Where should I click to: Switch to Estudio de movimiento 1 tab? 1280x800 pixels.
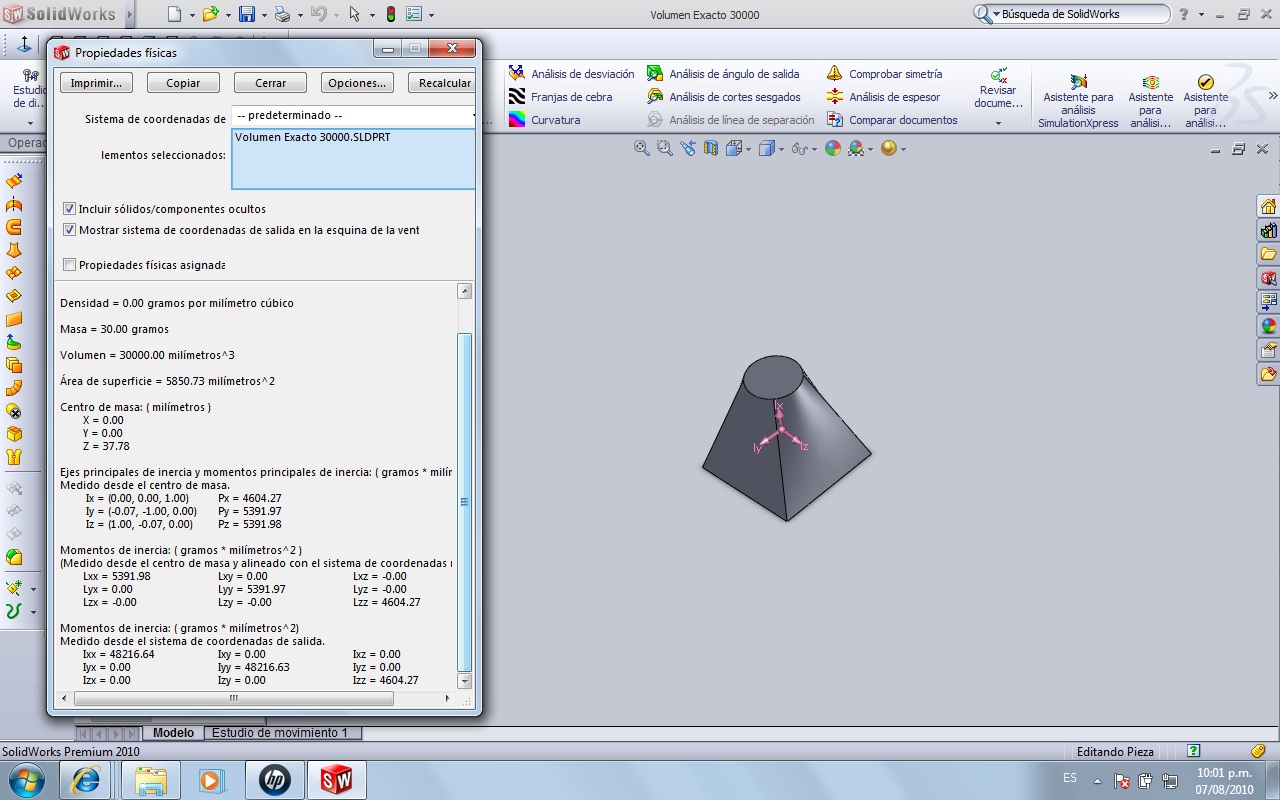[x=280, y=733]
